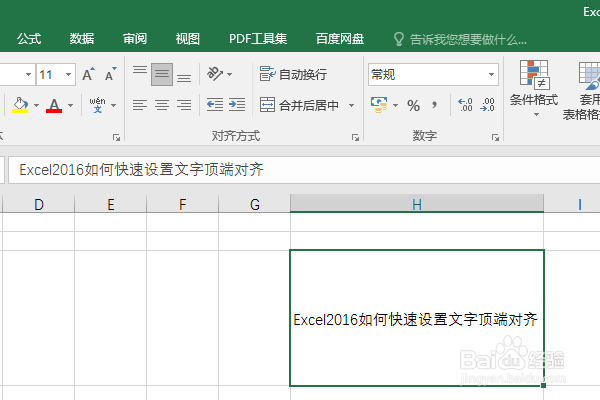Open PDF工具集 tab
The image size is (600, 400).
(258, 39)
